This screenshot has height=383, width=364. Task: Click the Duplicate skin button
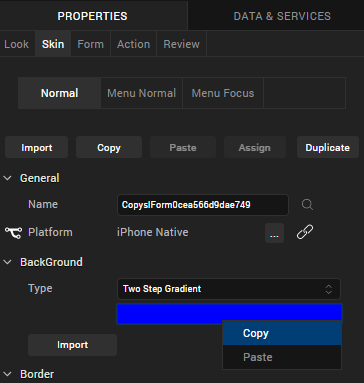click(328, 147)
